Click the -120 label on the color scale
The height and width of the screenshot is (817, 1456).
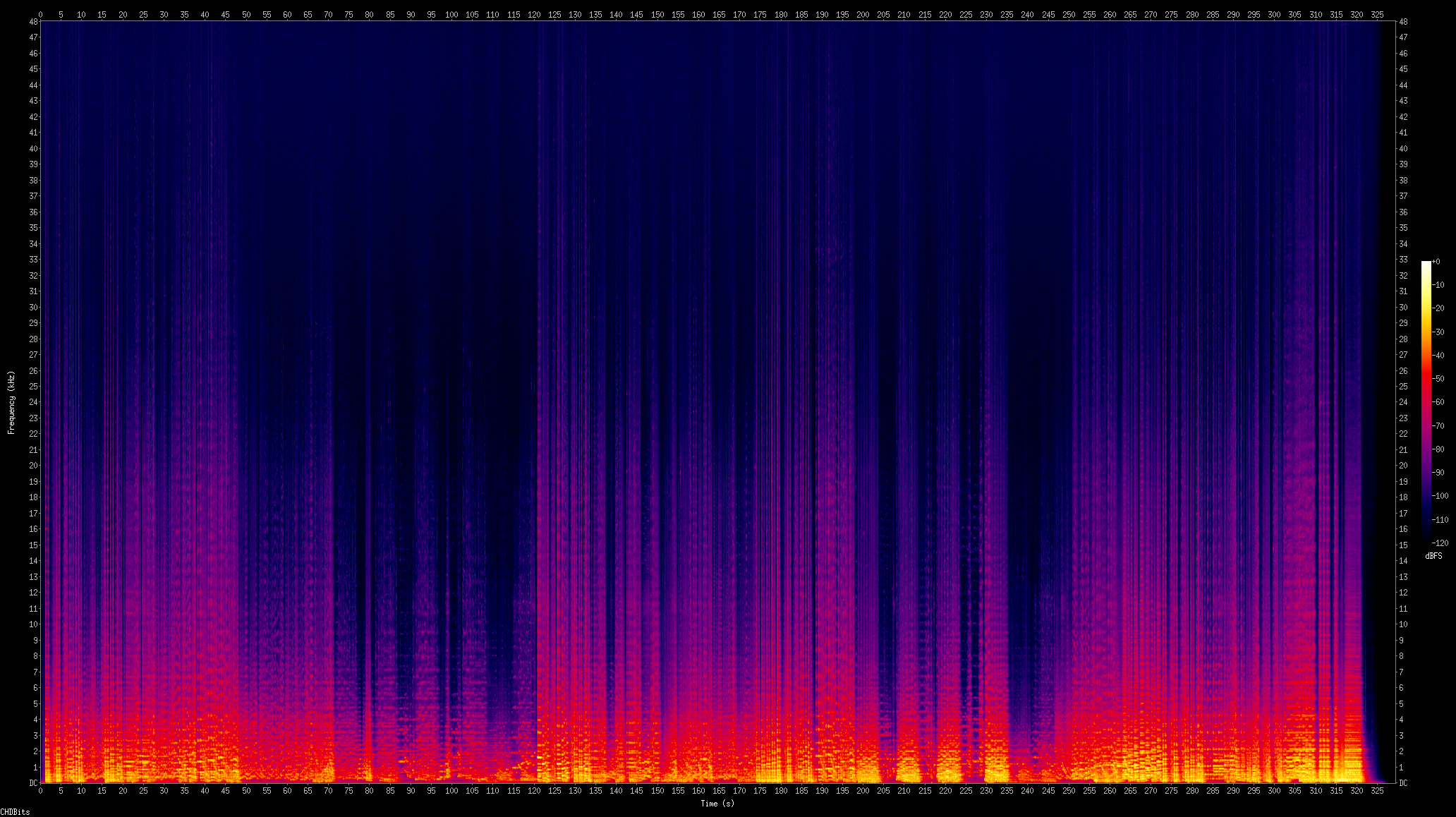coord(1440,543)
